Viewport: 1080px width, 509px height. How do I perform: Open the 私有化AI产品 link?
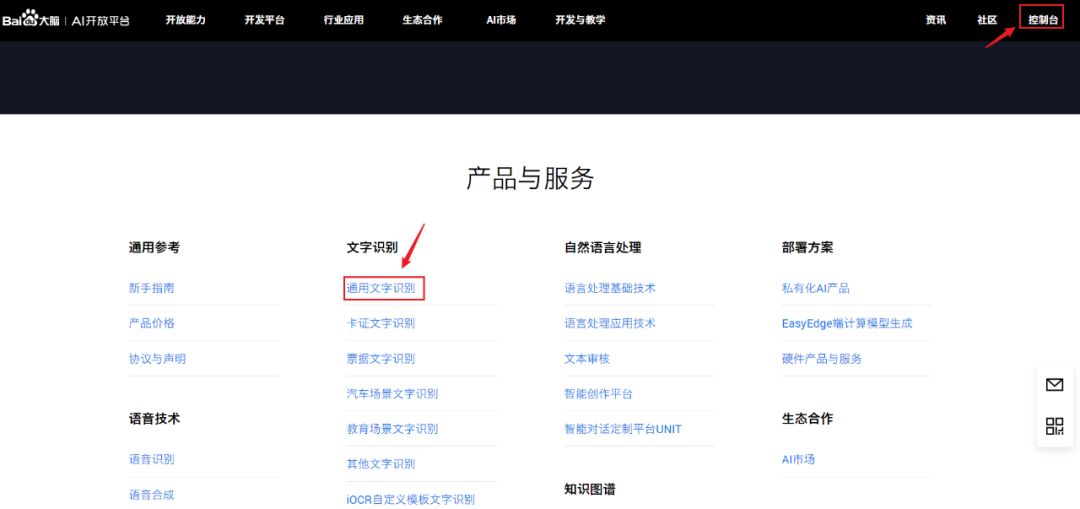816,288
